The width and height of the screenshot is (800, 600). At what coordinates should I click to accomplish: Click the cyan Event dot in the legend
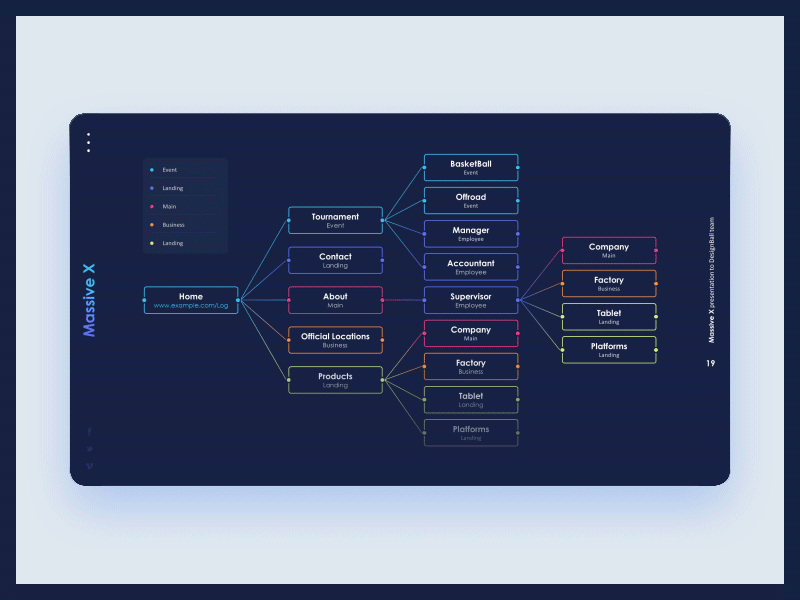[x=151, y=170]
